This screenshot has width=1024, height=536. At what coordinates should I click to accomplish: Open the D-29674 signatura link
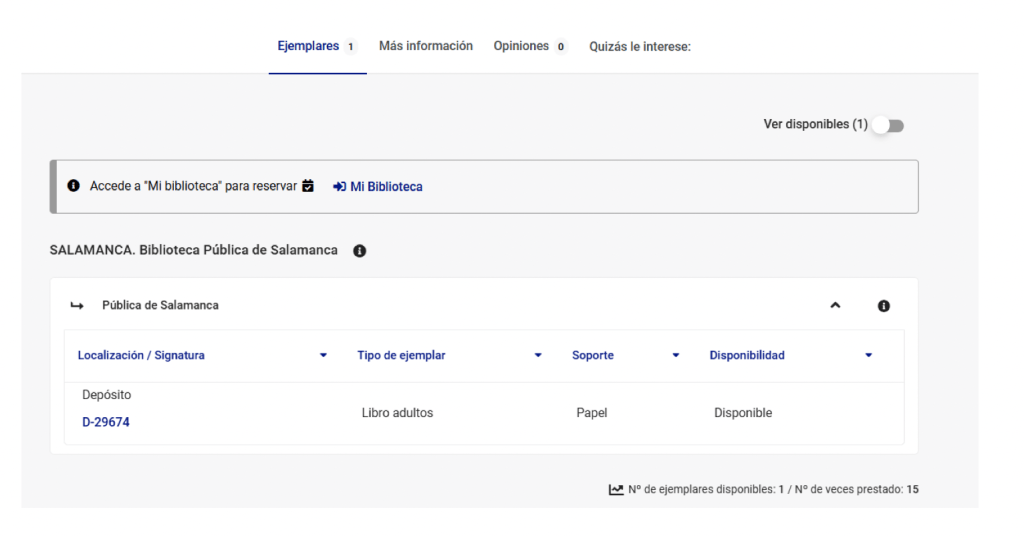[x=106, y=422]
